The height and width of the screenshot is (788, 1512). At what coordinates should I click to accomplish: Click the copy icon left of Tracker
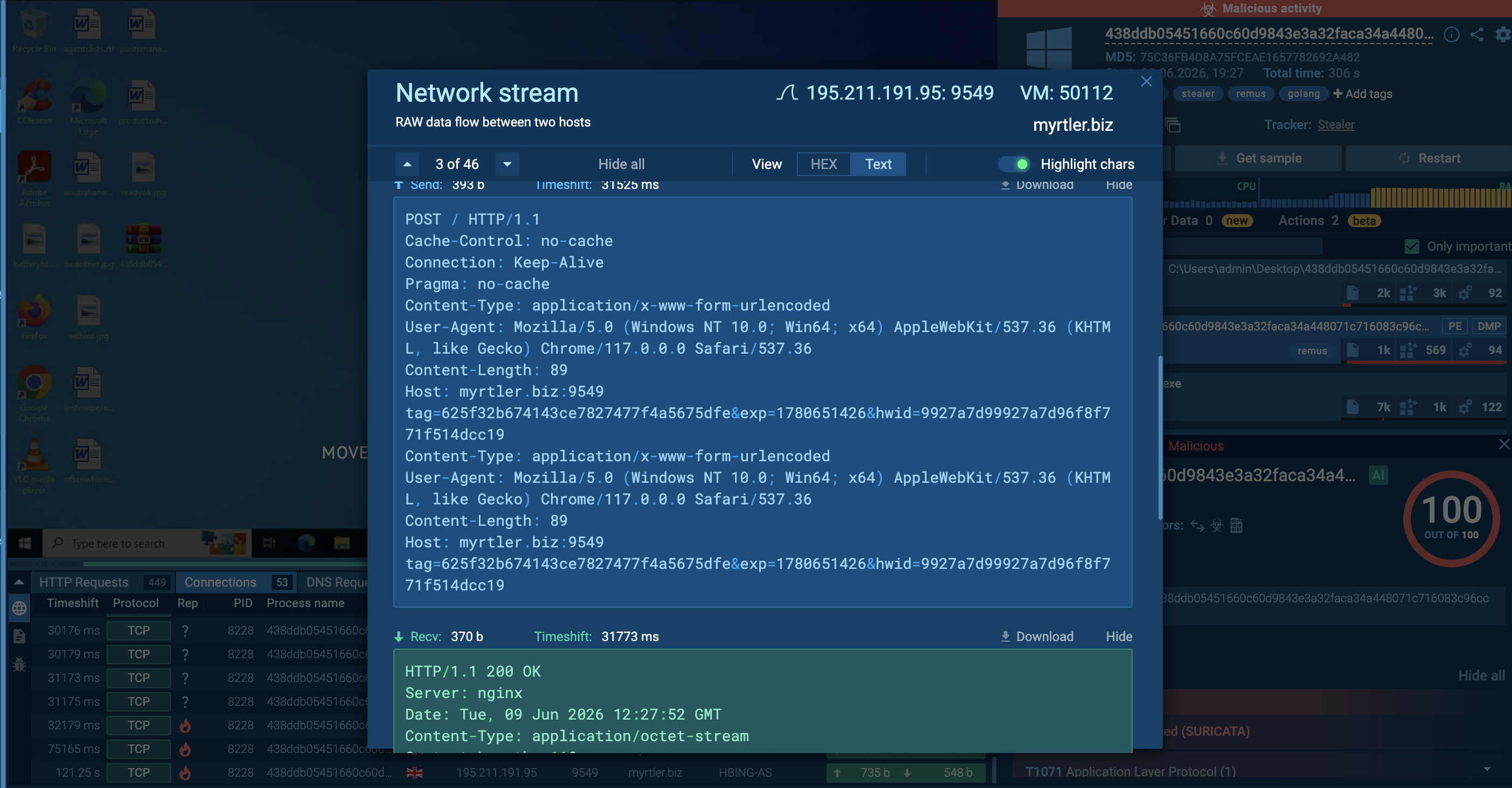pos(1172,124)
